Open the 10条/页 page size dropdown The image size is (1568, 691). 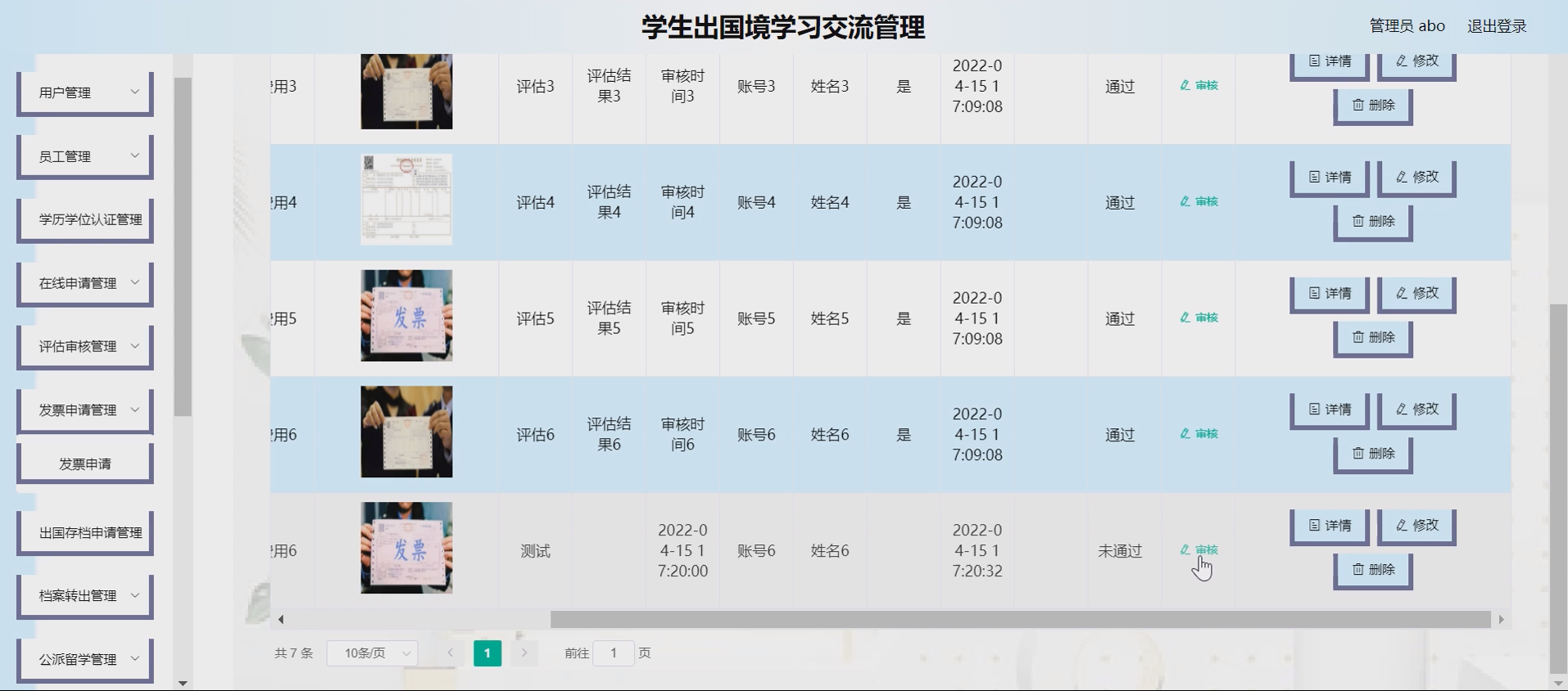373,653
